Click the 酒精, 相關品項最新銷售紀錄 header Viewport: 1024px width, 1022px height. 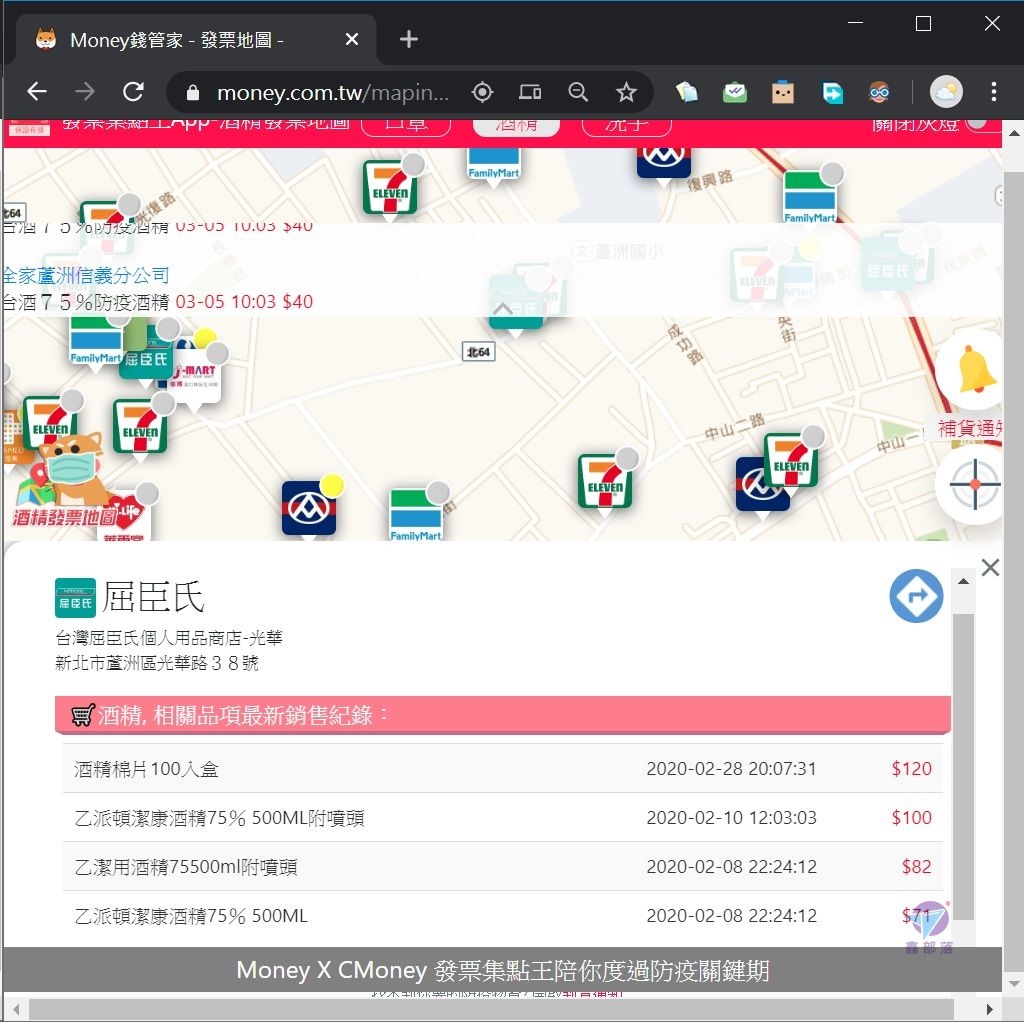(503, 716)
